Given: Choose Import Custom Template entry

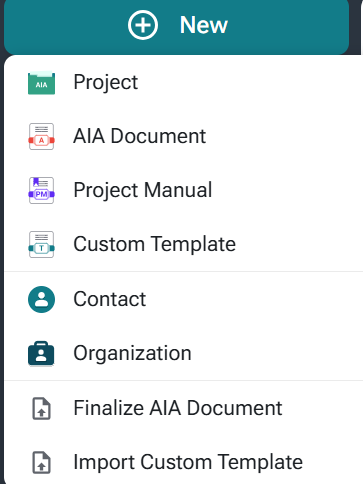Looking at the screenshot, I should 183,462.
